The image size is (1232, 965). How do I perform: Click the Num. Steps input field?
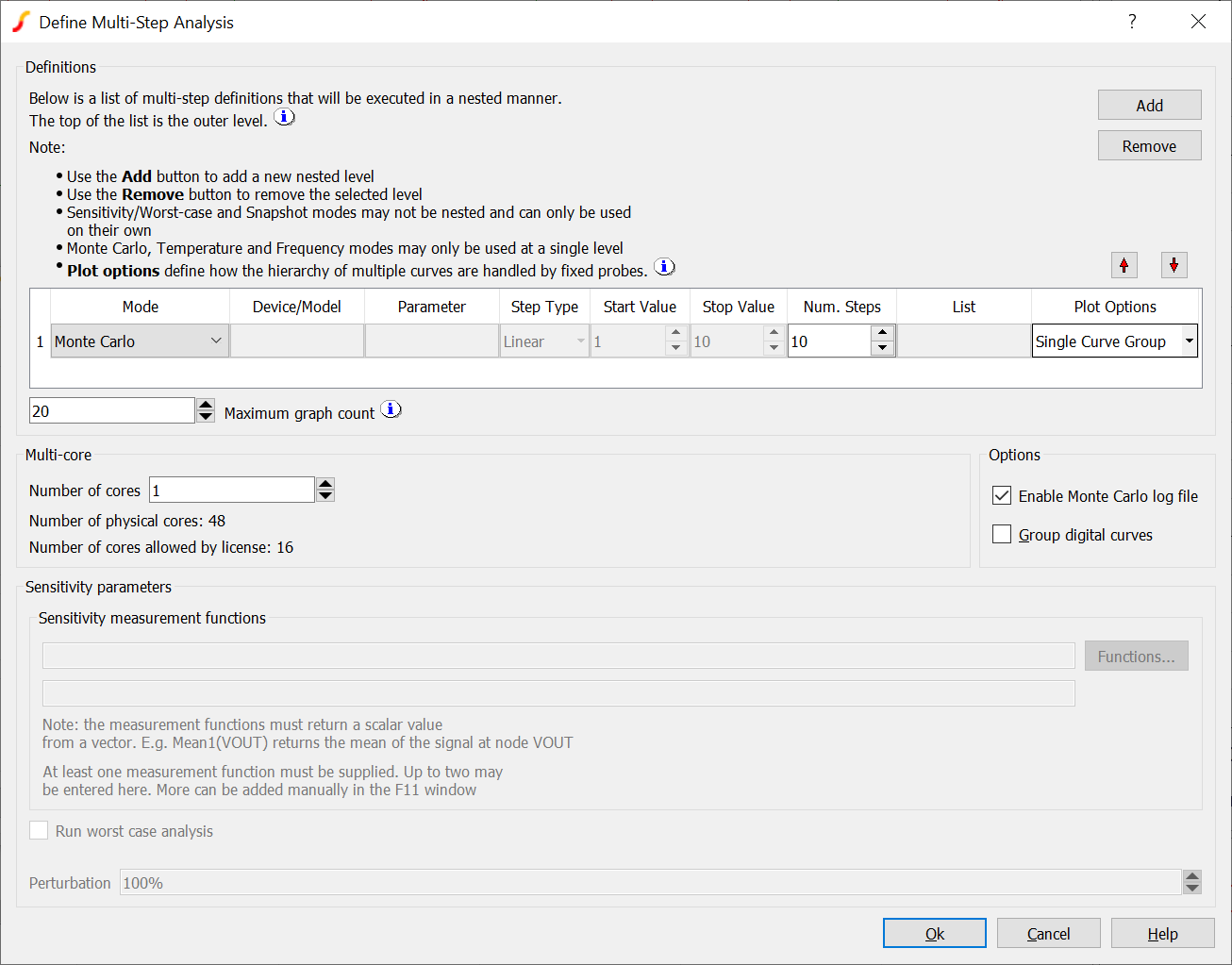[x=828, y=341]
